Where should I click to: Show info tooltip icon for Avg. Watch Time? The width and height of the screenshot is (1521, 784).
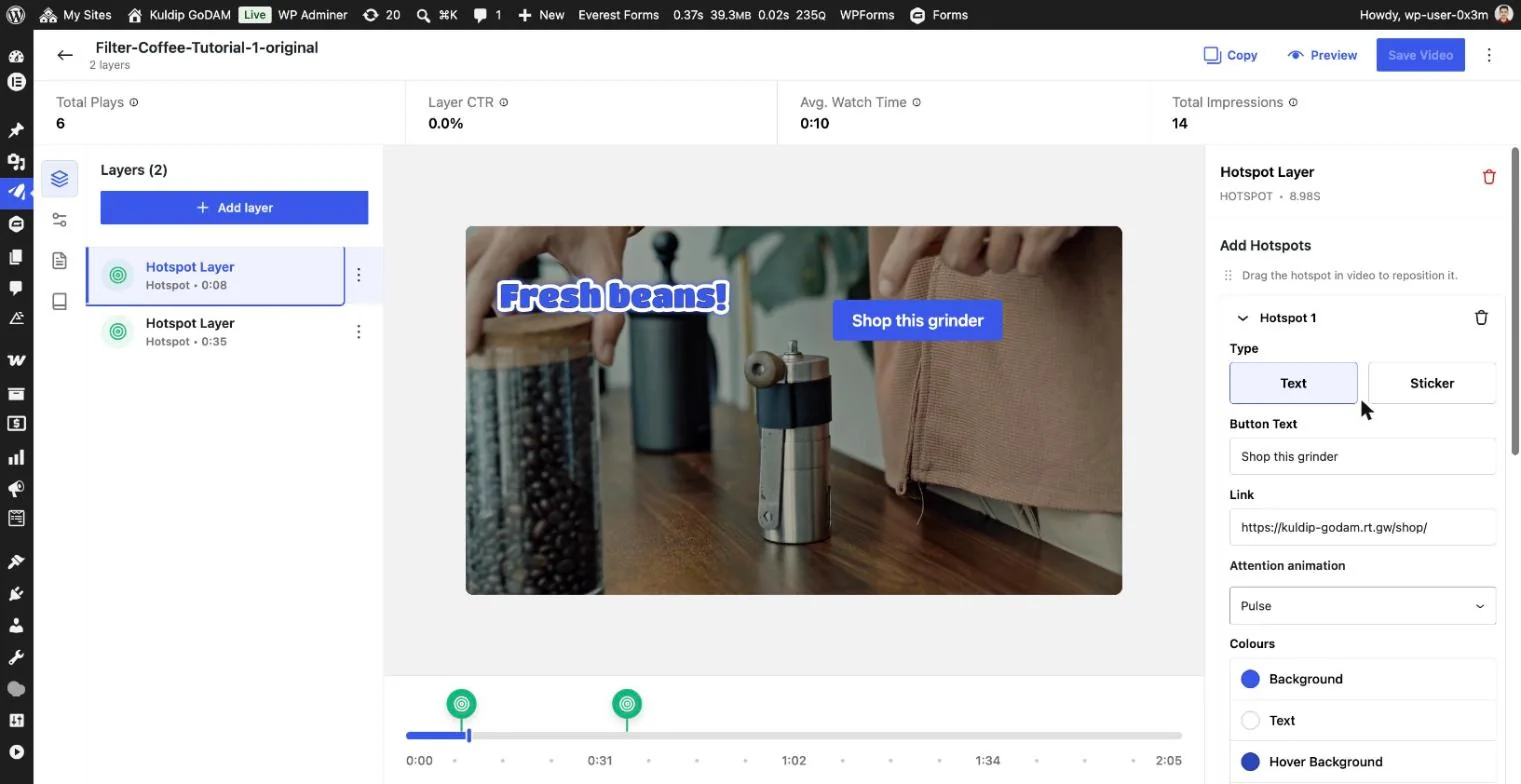pyautogui.click(x=916, y=102)
